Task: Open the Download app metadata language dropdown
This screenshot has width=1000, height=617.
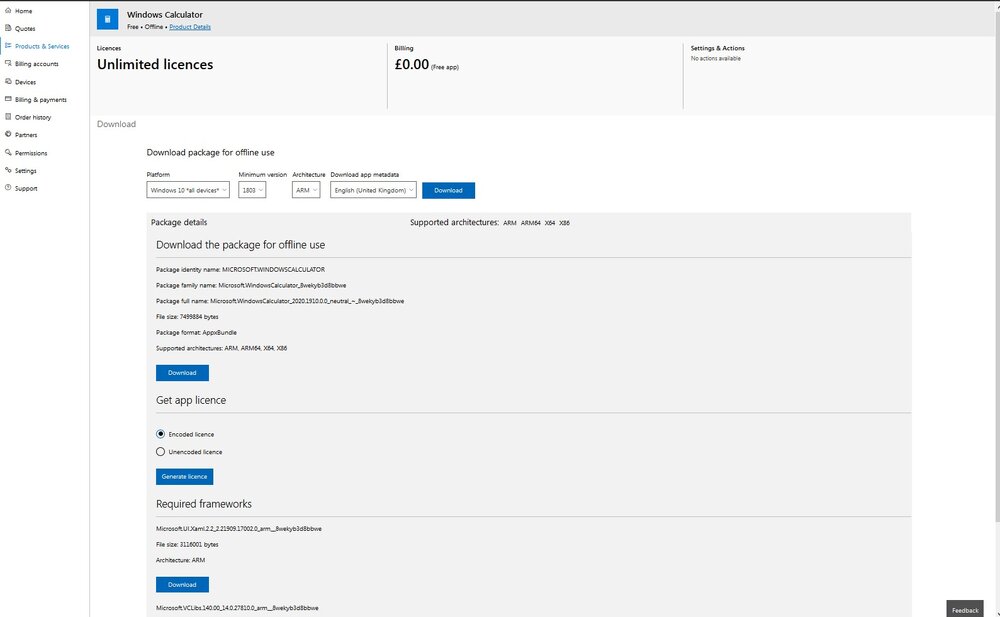Action: coord(373,190)
